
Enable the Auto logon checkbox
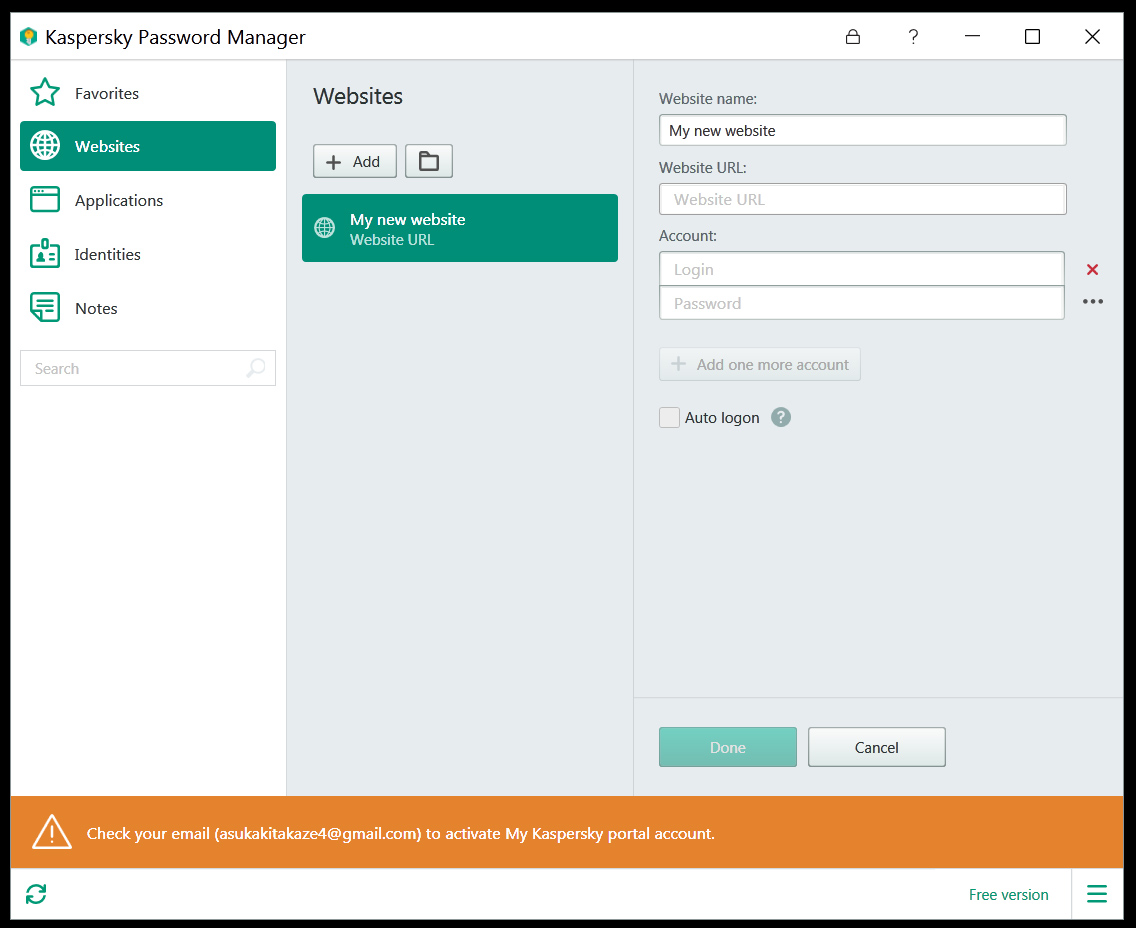pyautogui.click(x=669, y=417)
